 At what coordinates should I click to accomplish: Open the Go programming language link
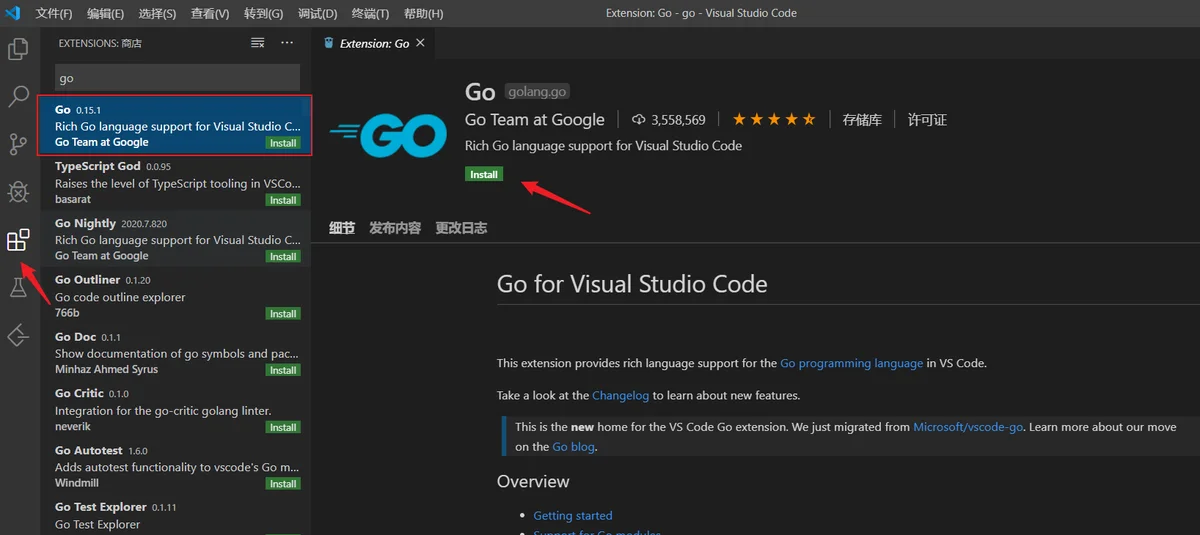point(852,363)
